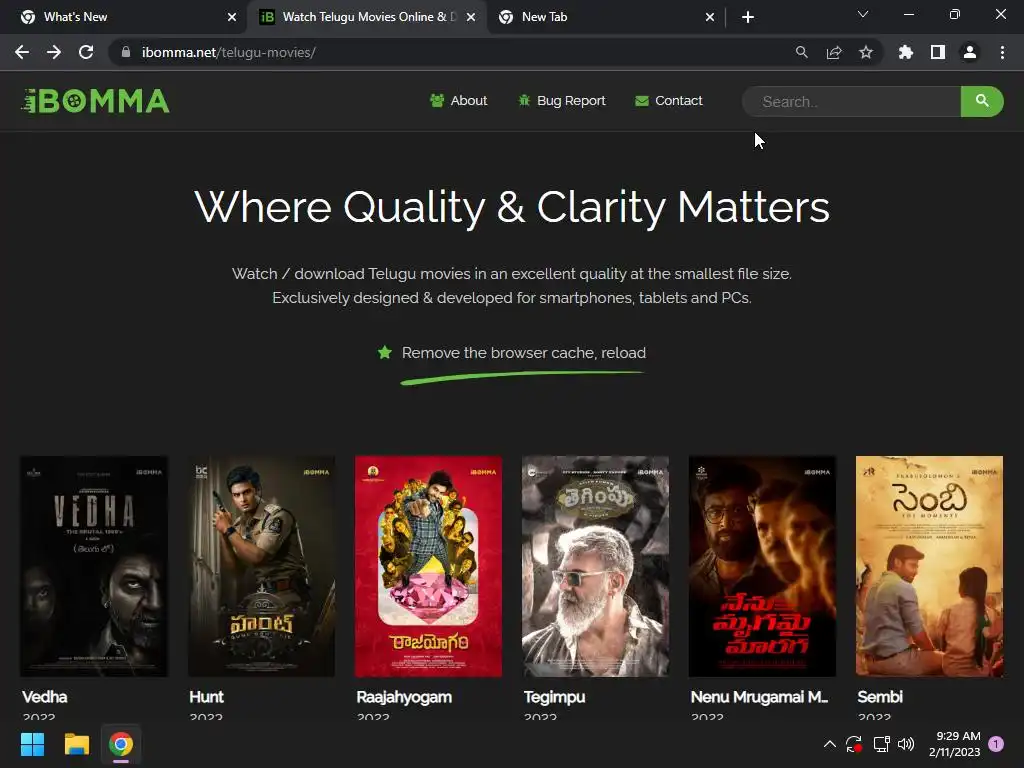Image resolution: width=1024 pixels, height=768 pixels.
Task: Open Chrome three-dot menu
Action: click(1002, 52)
